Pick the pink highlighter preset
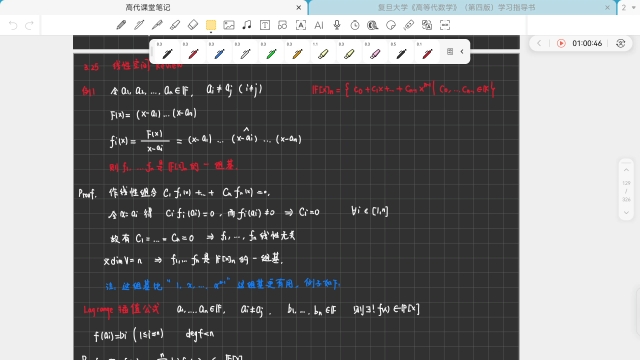Screen dimensions: 640x360 (x=376, y=52)
